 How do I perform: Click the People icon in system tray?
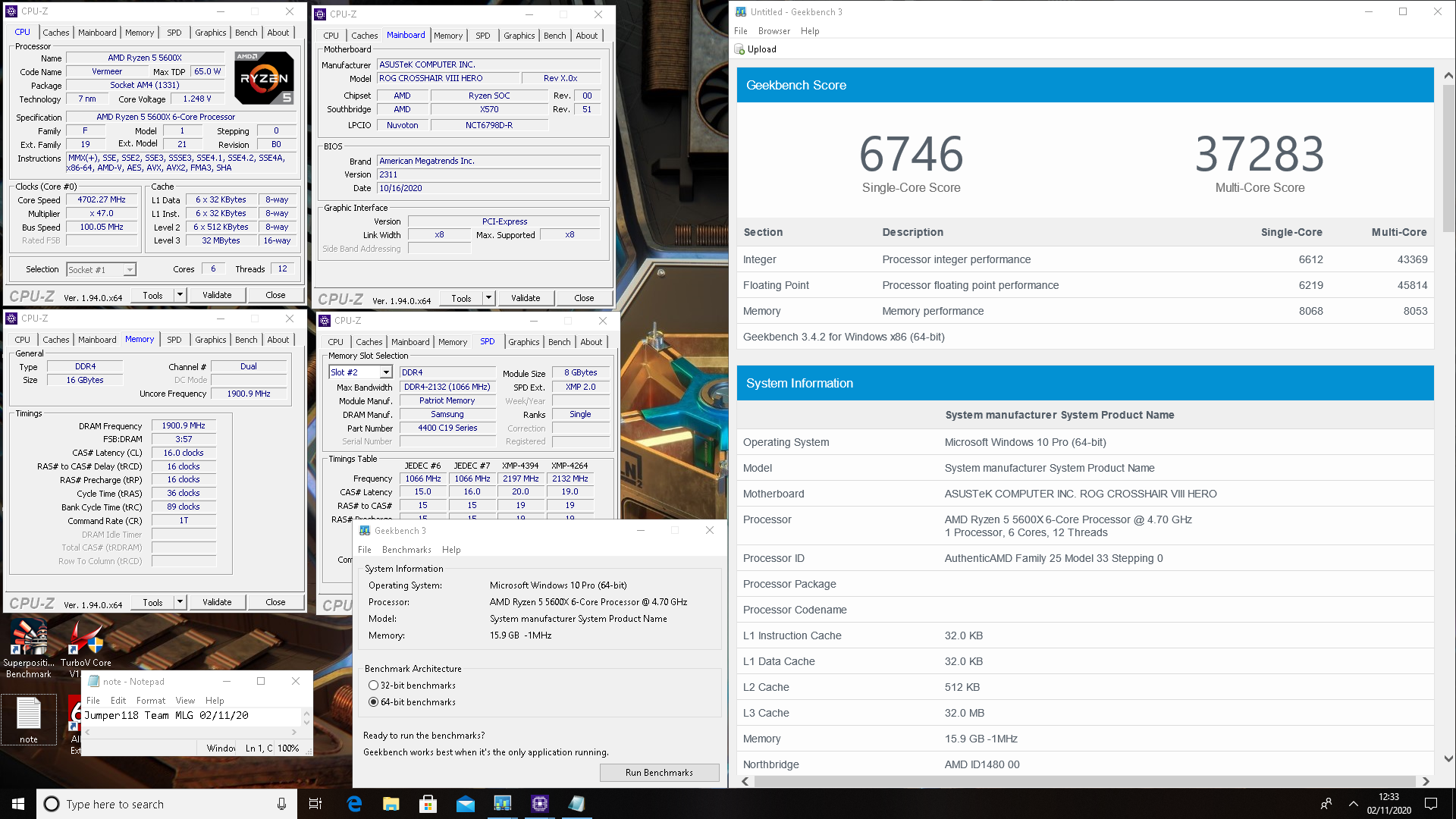coord(1326,804)
